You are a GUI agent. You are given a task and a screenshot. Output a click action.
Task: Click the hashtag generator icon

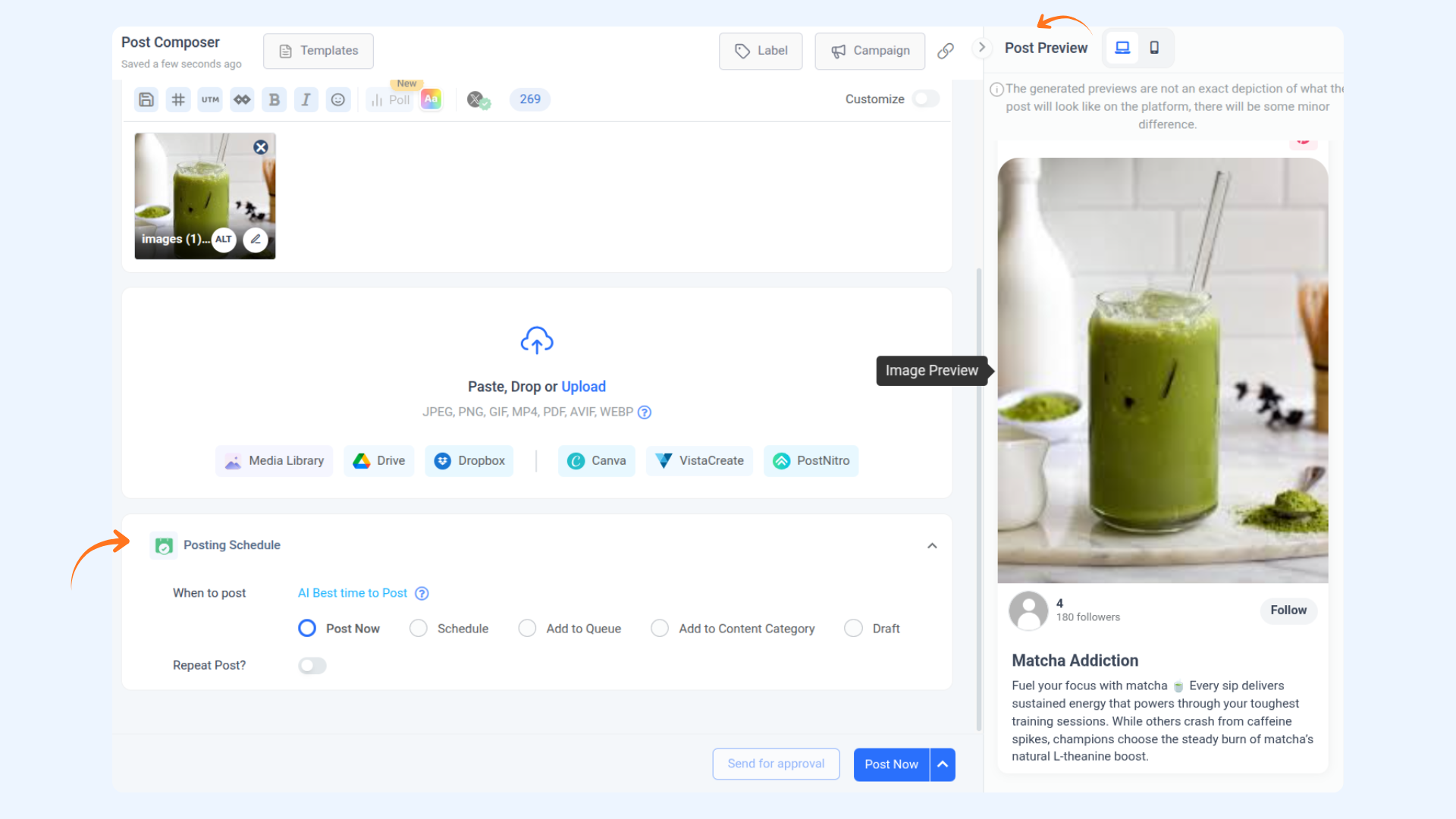coord(178,99)
